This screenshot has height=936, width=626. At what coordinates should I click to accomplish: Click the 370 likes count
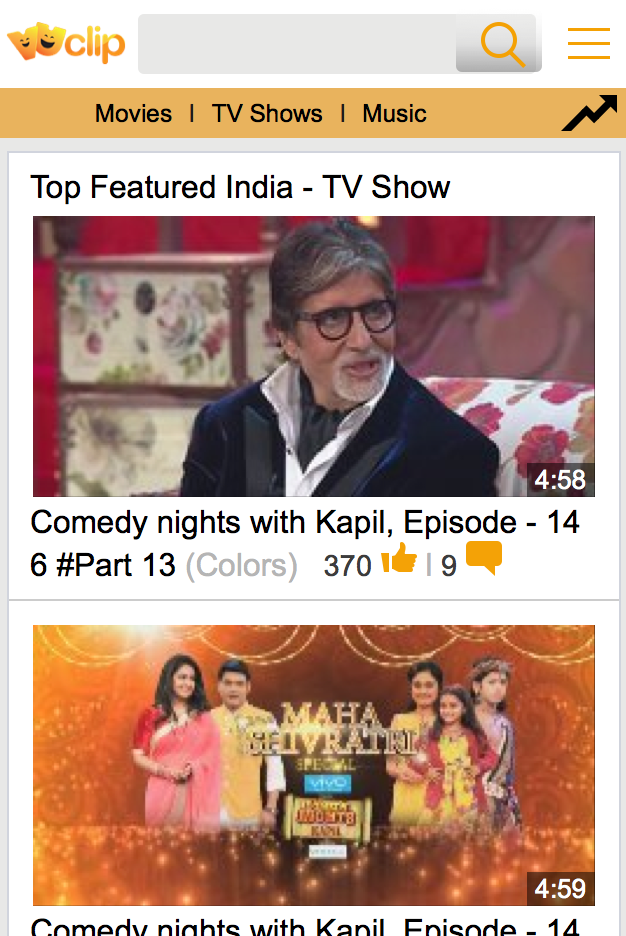347,566
